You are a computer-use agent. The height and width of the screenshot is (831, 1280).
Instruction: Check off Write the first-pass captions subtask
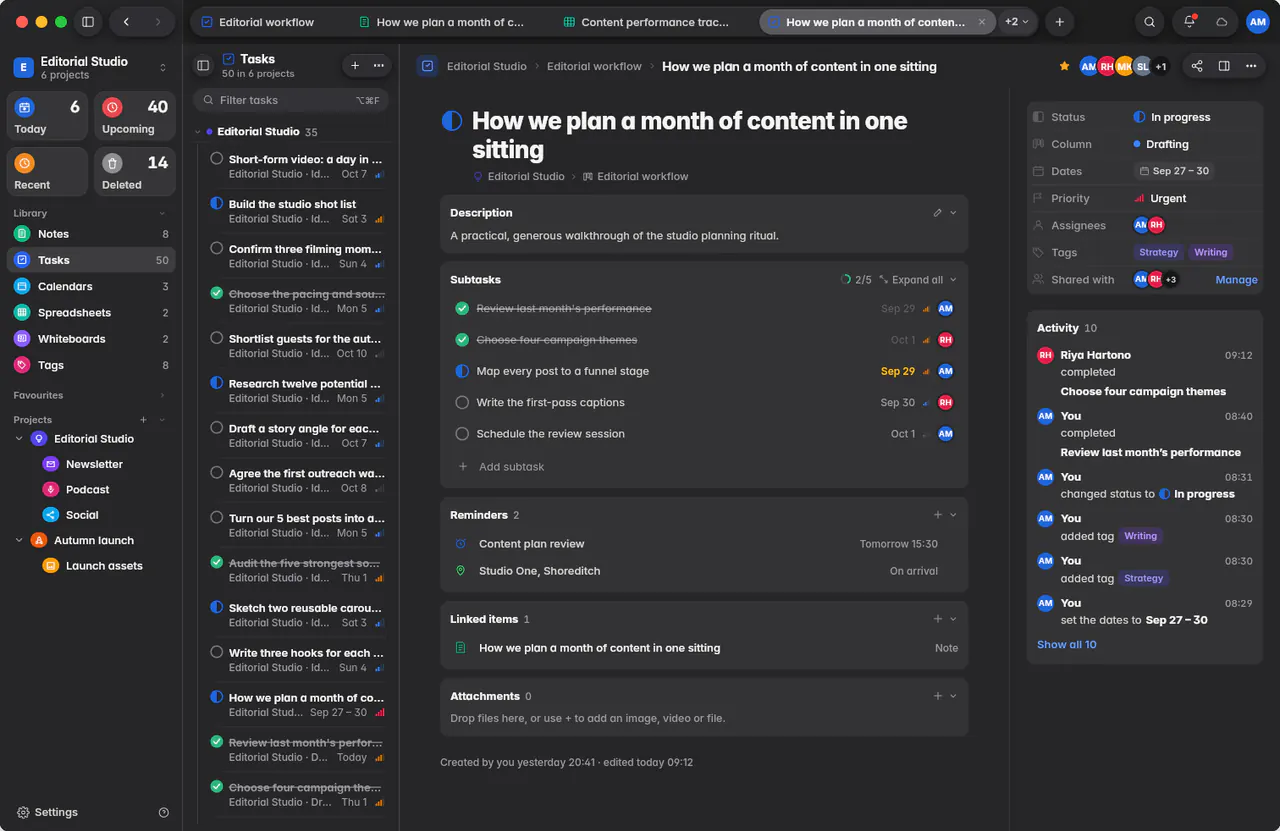tap(462, 403)
